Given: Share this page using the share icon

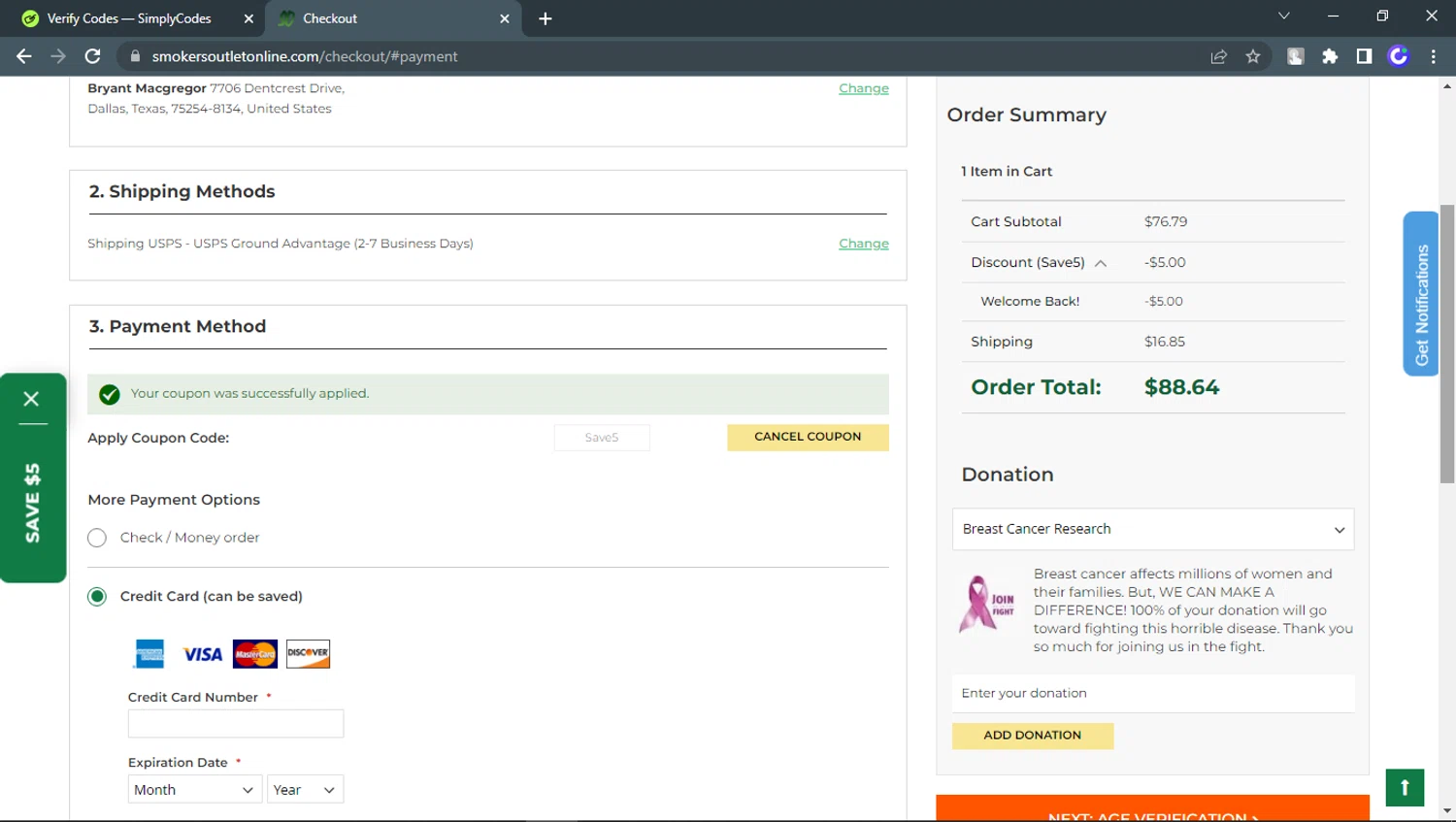Looking at the screenshot, I should pyautogui.click(x=1219, y=56).
